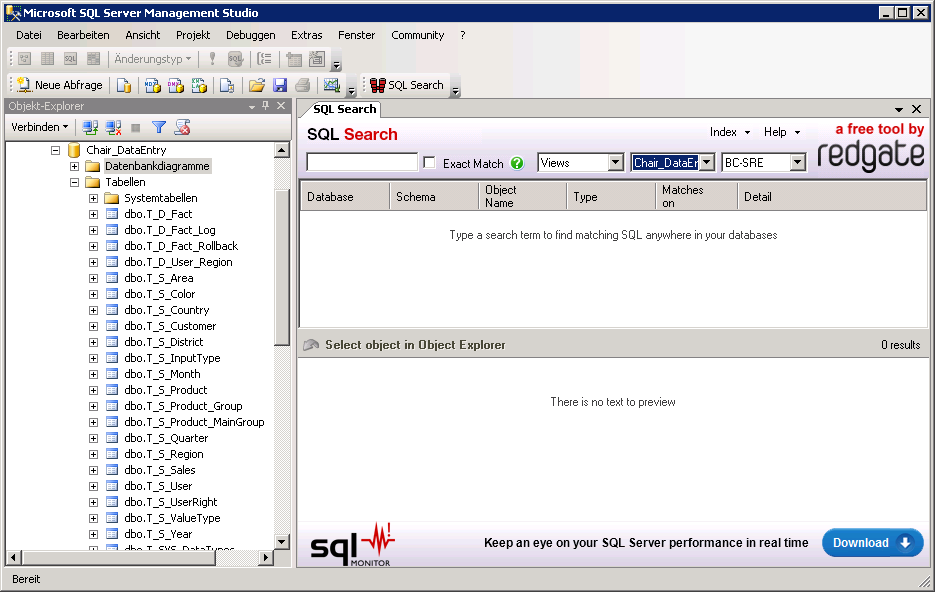The width and height of the screenshot is (935, 592).
Task: Click the DMX query icon
Action: click(176, 85)
